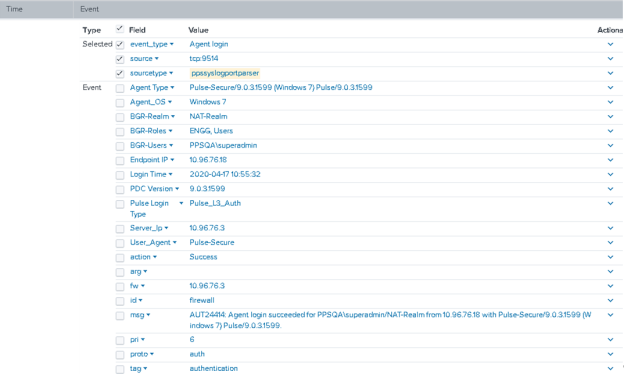Click the Actions column heading
This screenshot has width=624, height=382.
(610, 30)
